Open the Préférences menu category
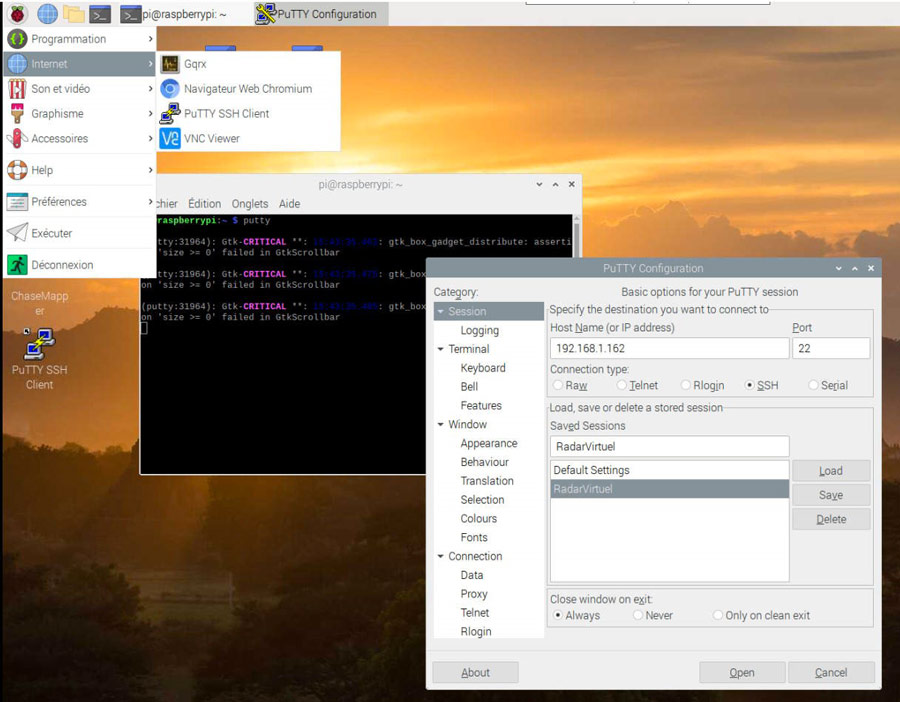Image resolution: width=900 pixels, height=702 pixels. tap(80, 201)
